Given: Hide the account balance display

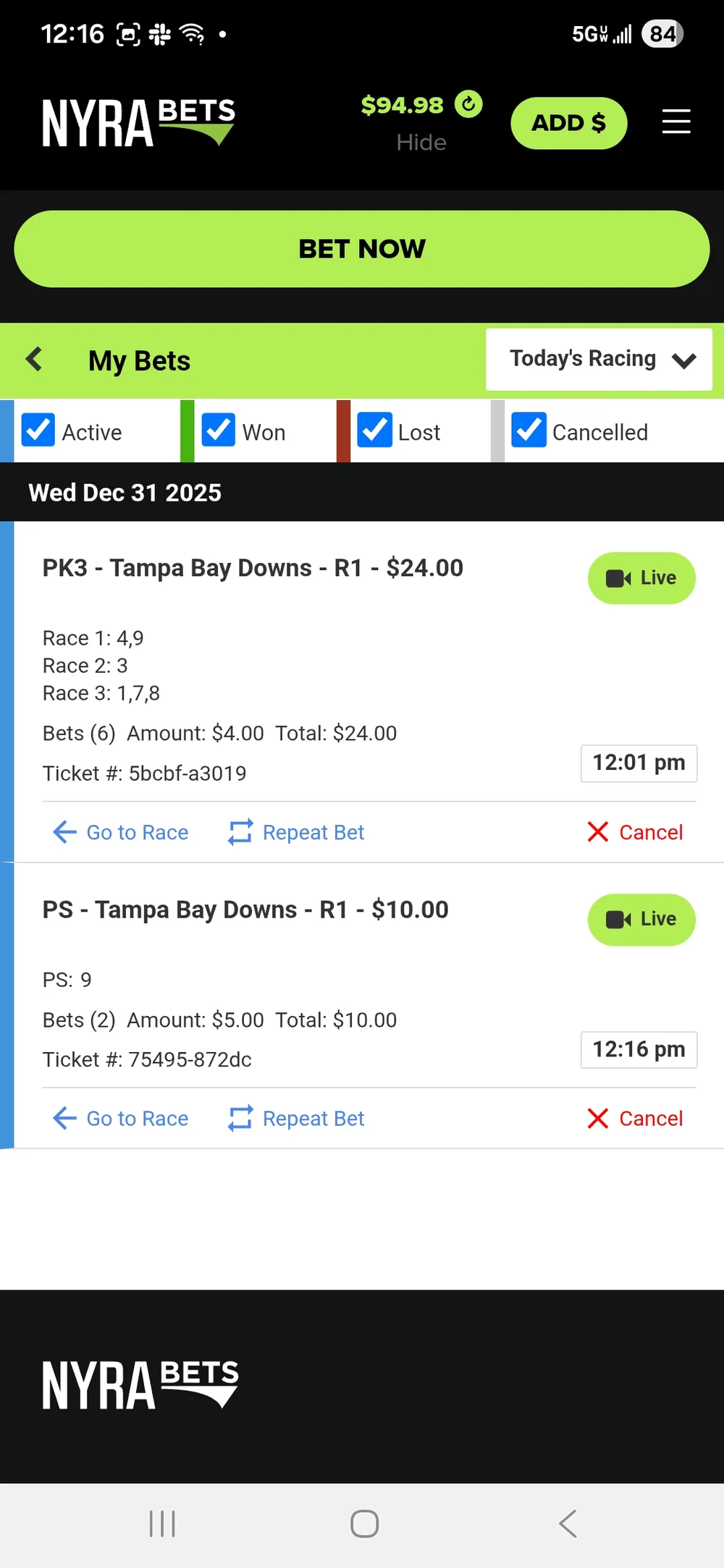Looking at the screenshot, I should pyautogui.click(x=422, y=142).
